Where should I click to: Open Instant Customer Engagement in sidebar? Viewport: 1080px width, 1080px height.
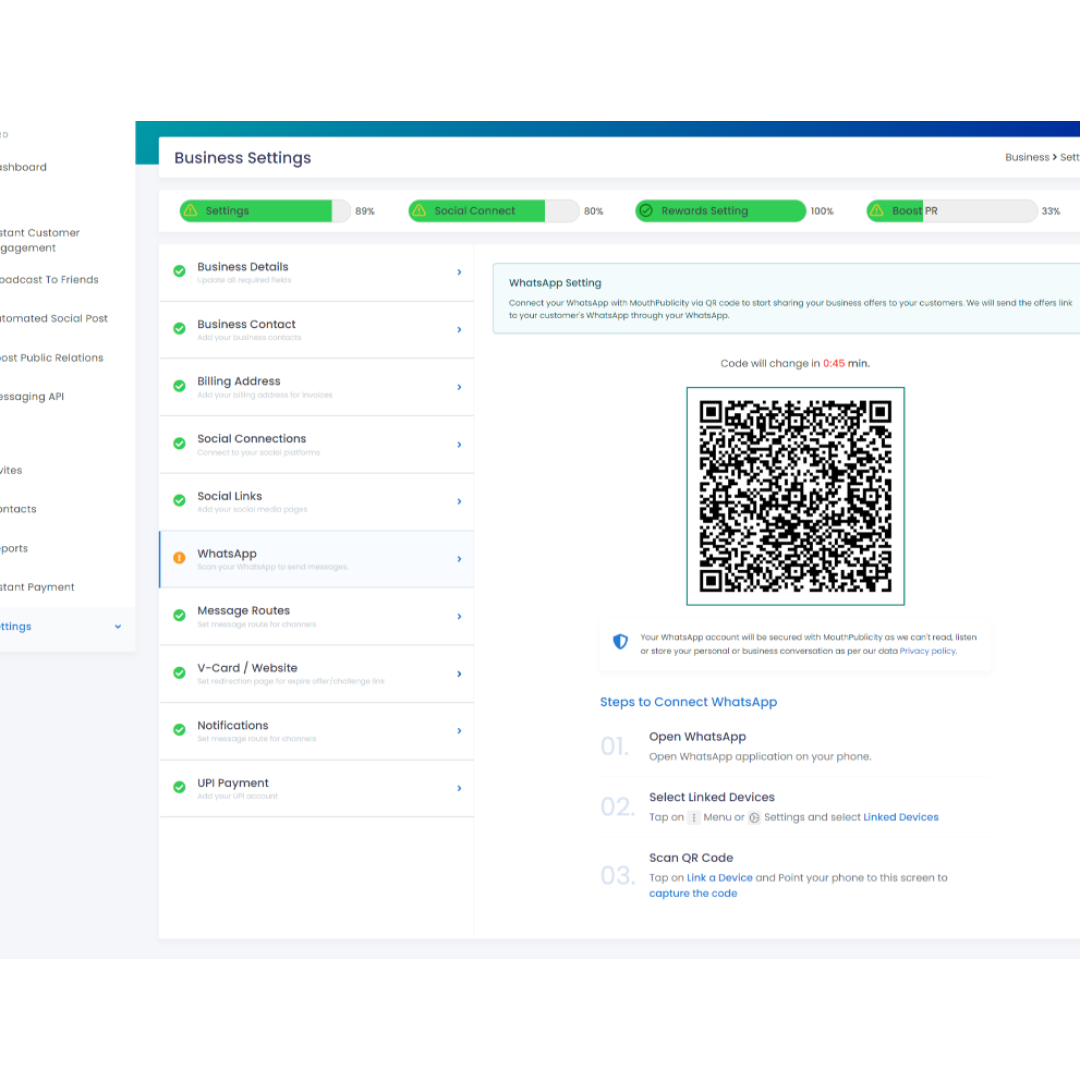(x=40, y=240)
